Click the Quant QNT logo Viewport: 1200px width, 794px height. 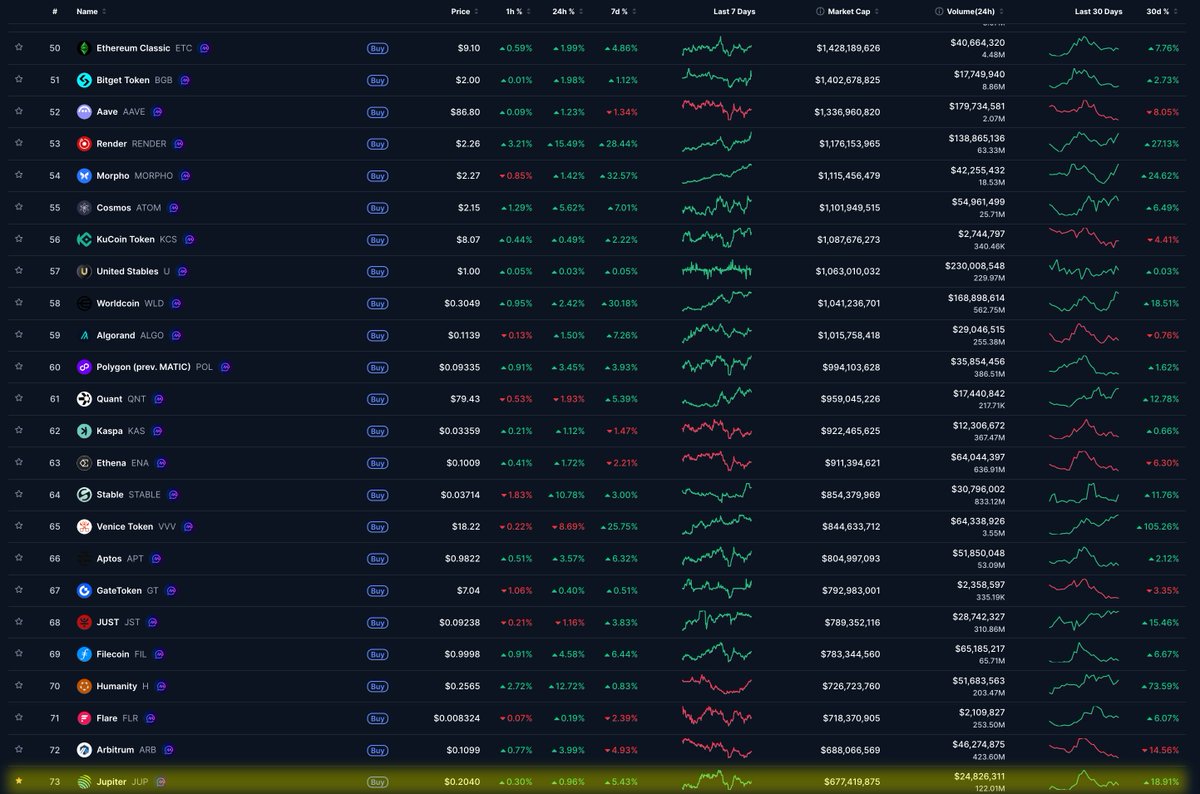coord(84,399)
